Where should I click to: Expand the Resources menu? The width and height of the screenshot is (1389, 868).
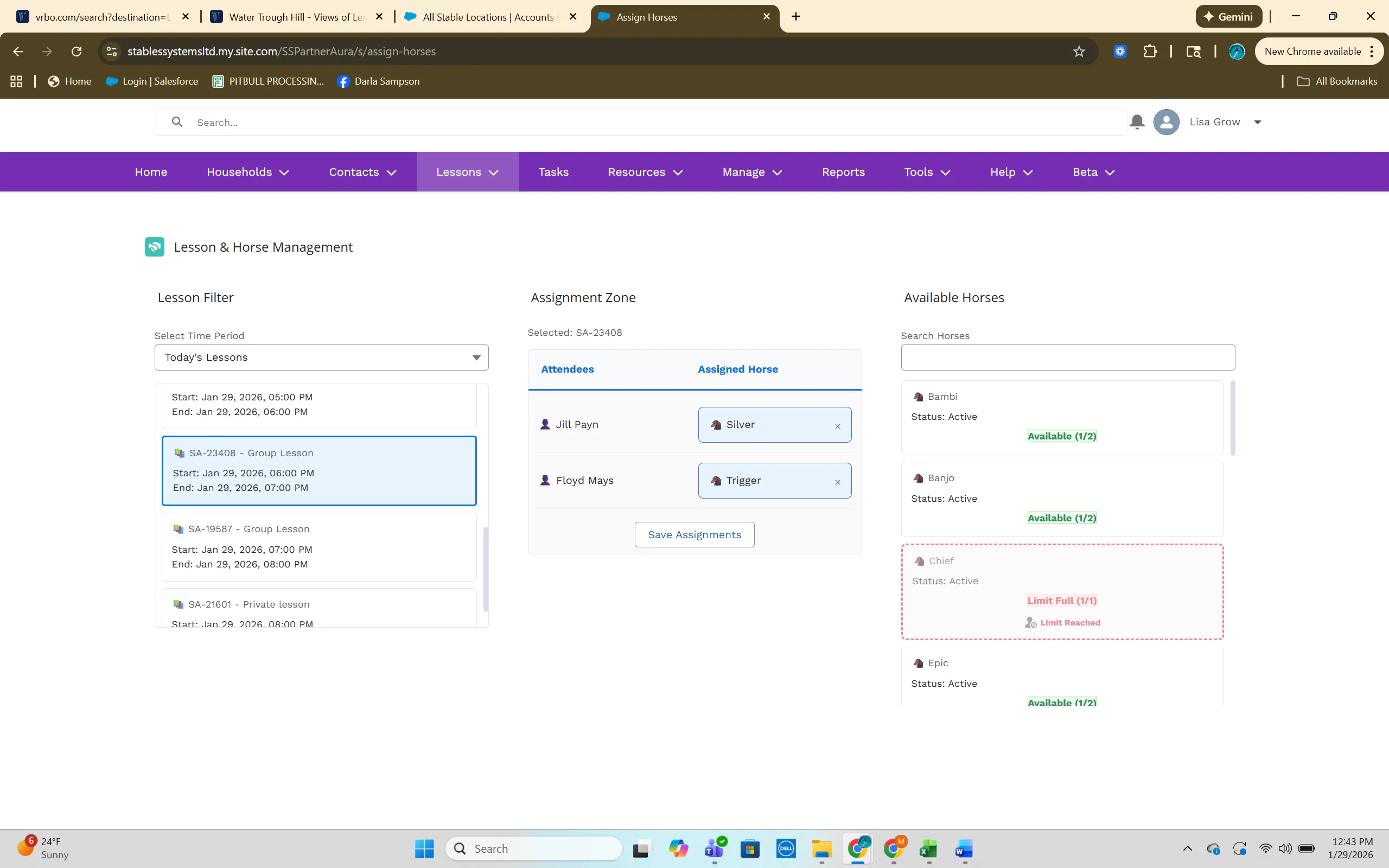click(x=645, y=171)
